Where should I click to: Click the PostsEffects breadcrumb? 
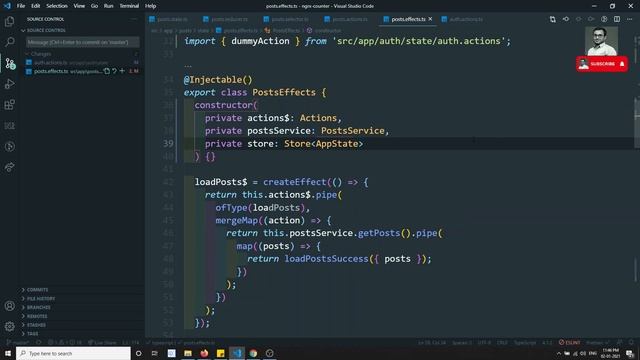283,31
